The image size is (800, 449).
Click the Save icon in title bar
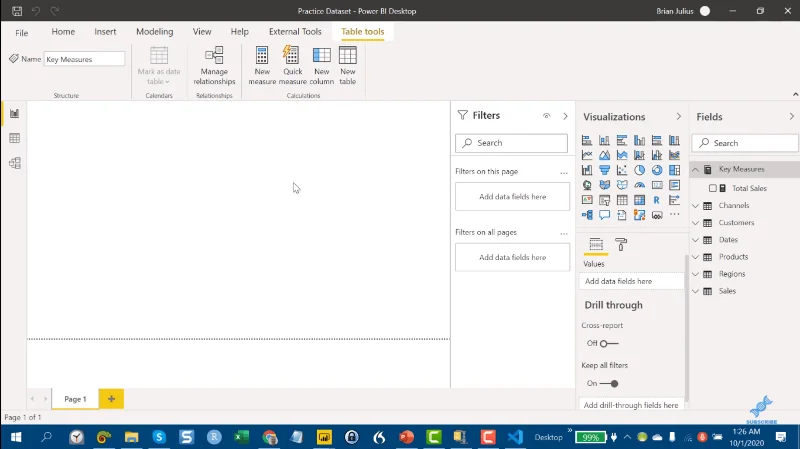pyautogui.click(x=17, y=11)
